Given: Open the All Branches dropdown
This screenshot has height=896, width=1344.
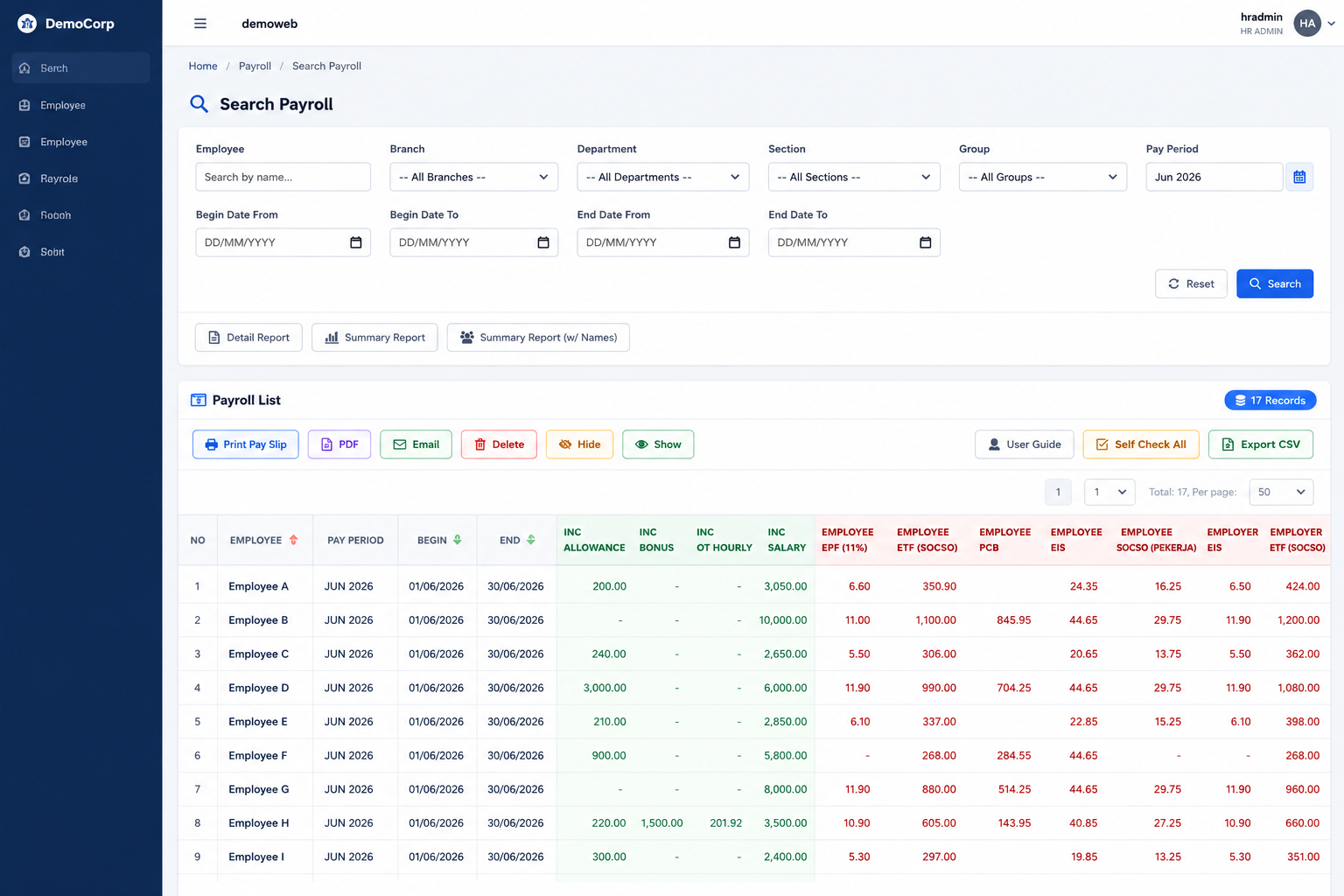Looking at the screenshot, I should pyautogui.click(x=473, y=177).
